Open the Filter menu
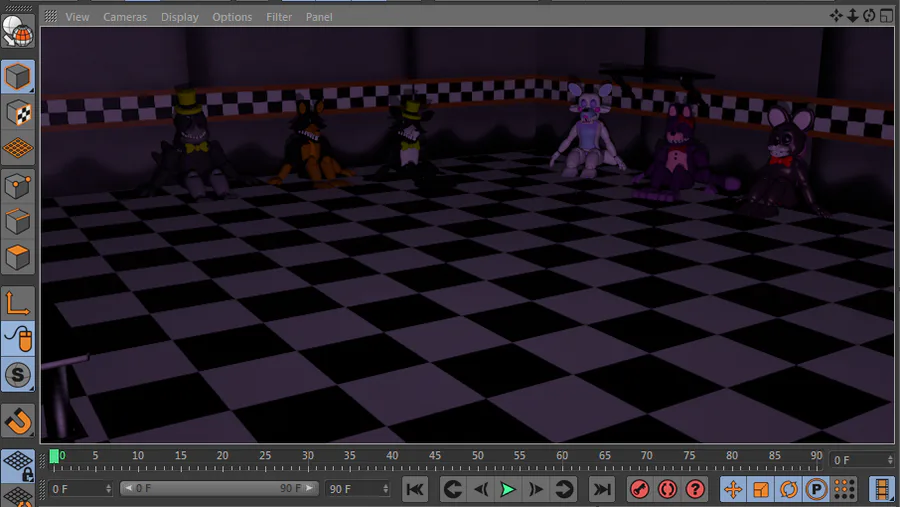 pyautogui.click(x=279, y=17)
